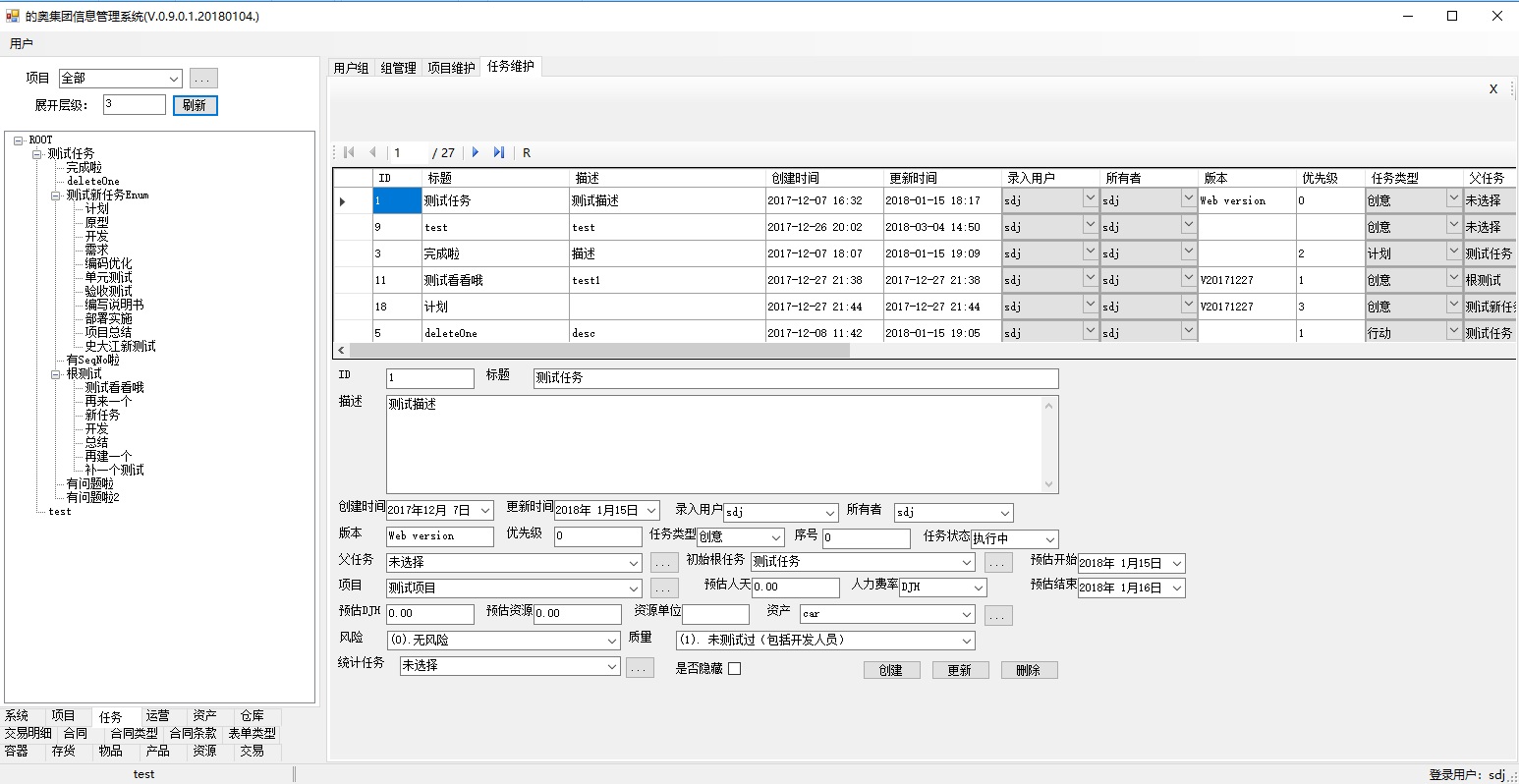The height and width of the screenshot is (784, 1519).
Task: Jump to last page icon
Action: pos(499,152)
